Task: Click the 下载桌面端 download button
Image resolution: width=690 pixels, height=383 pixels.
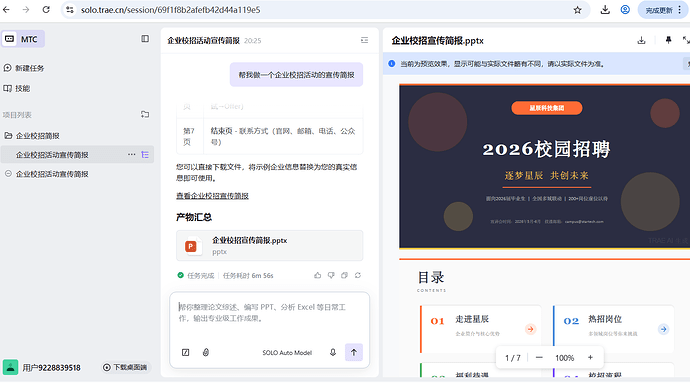Action: pyautogui.click(x=125, y=367)
